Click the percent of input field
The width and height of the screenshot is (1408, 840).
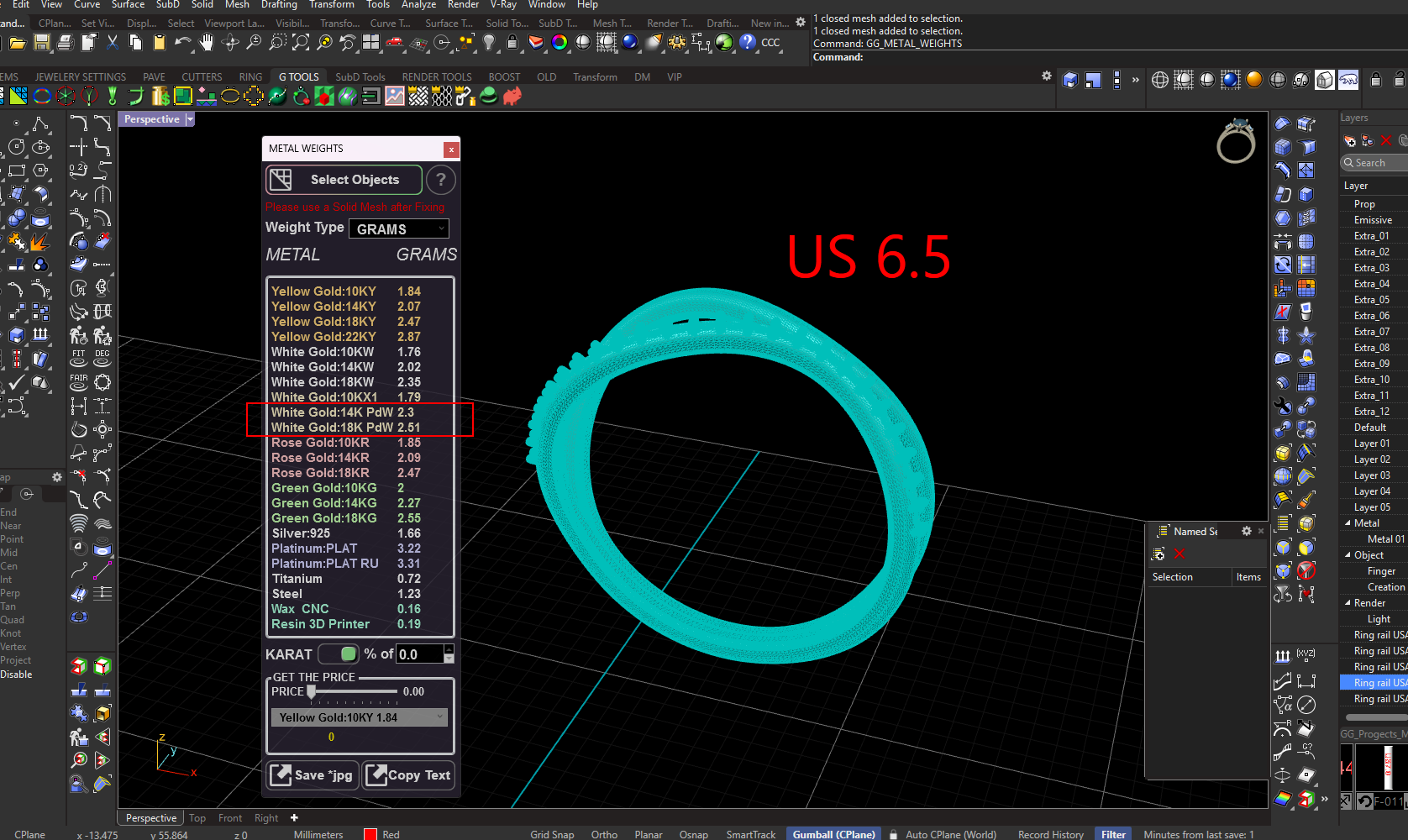[x=419, y=654]
